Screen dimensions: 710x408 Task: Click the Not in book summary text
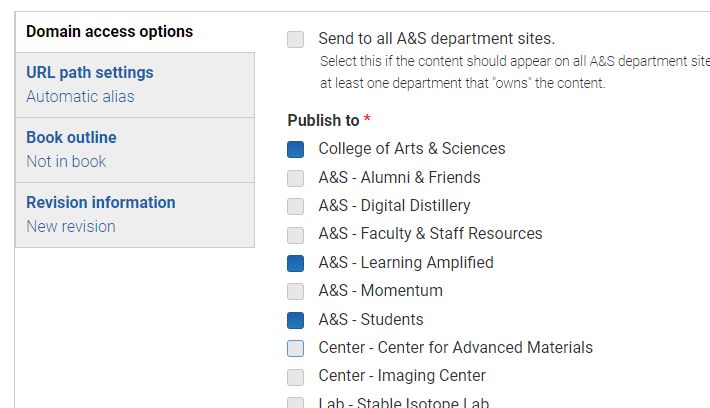click(66, 161)
